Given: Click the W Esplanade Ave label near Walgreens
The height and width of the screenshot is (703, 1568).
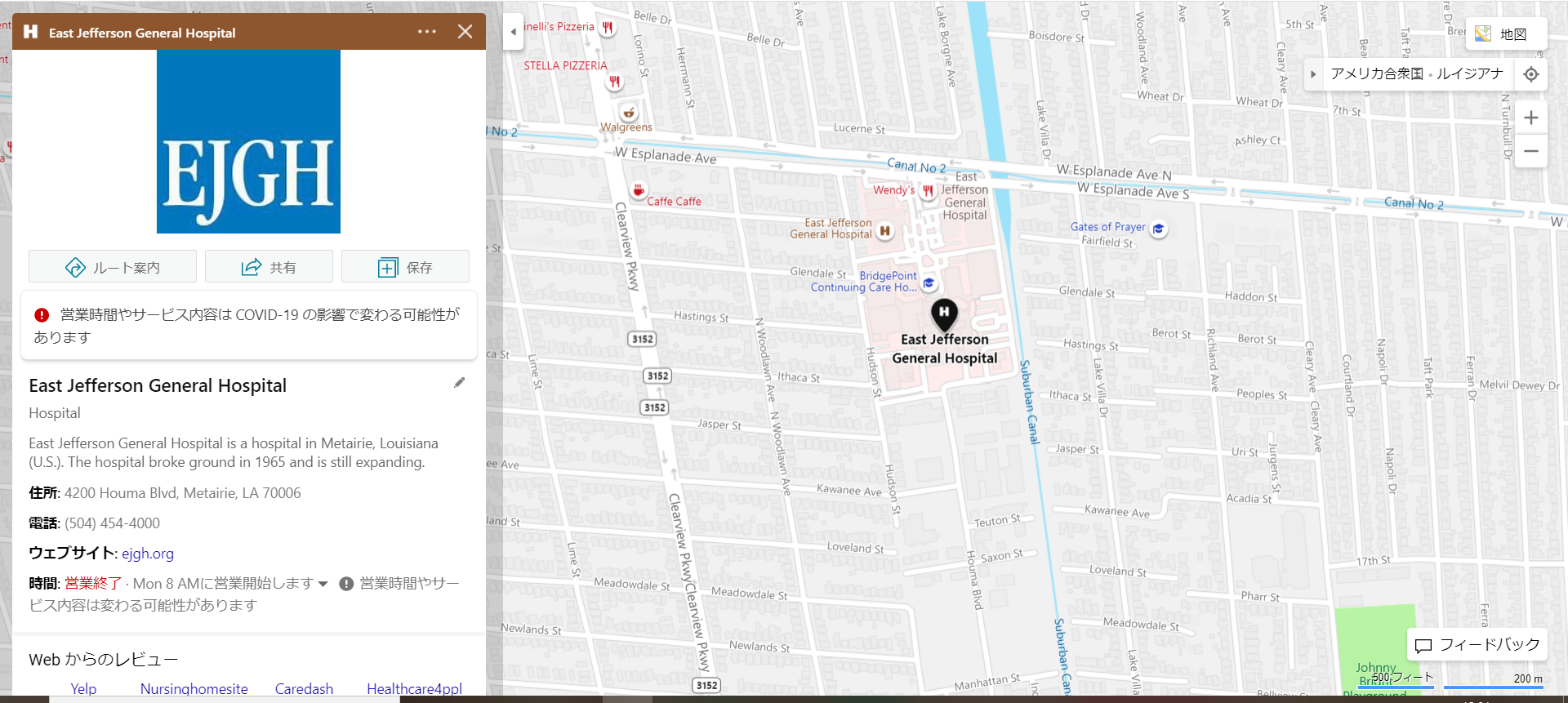Looking at the screenshot, I should point(666,155).
